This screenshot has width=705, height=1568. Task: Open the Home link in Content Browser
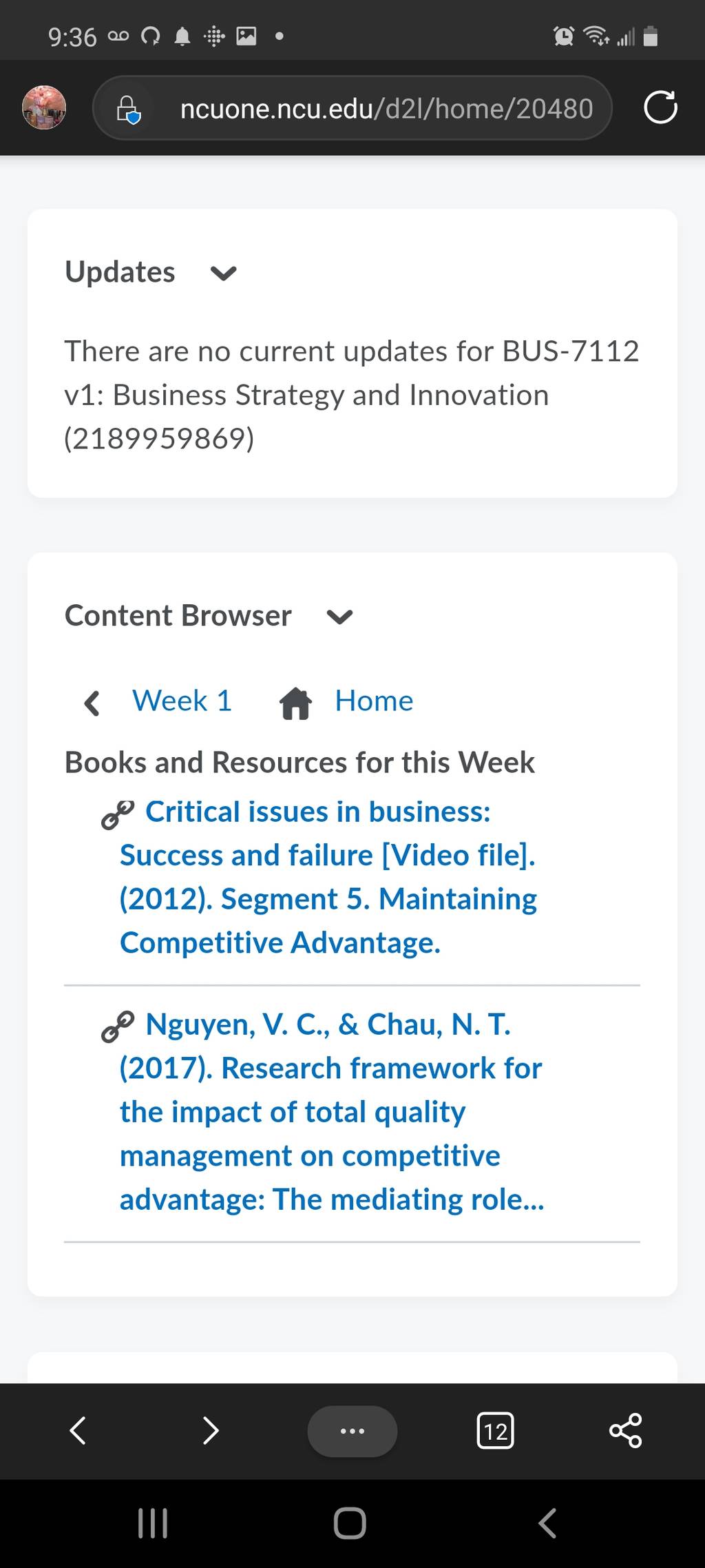[374, 701]
